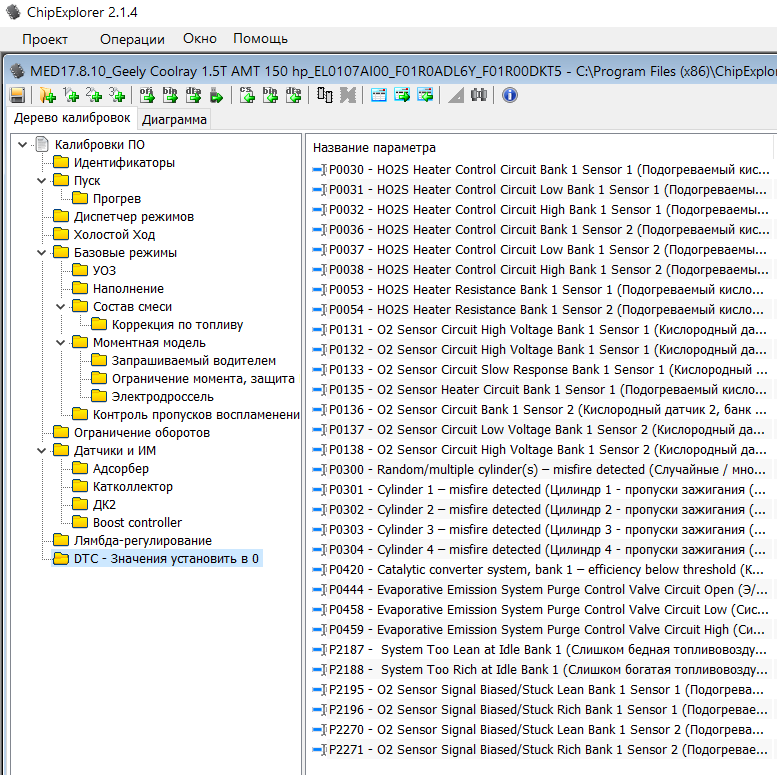The width and height of the screenshot is (777, 775).
Task: Click the blue info about icon
Action: click(x=510, y=95)
